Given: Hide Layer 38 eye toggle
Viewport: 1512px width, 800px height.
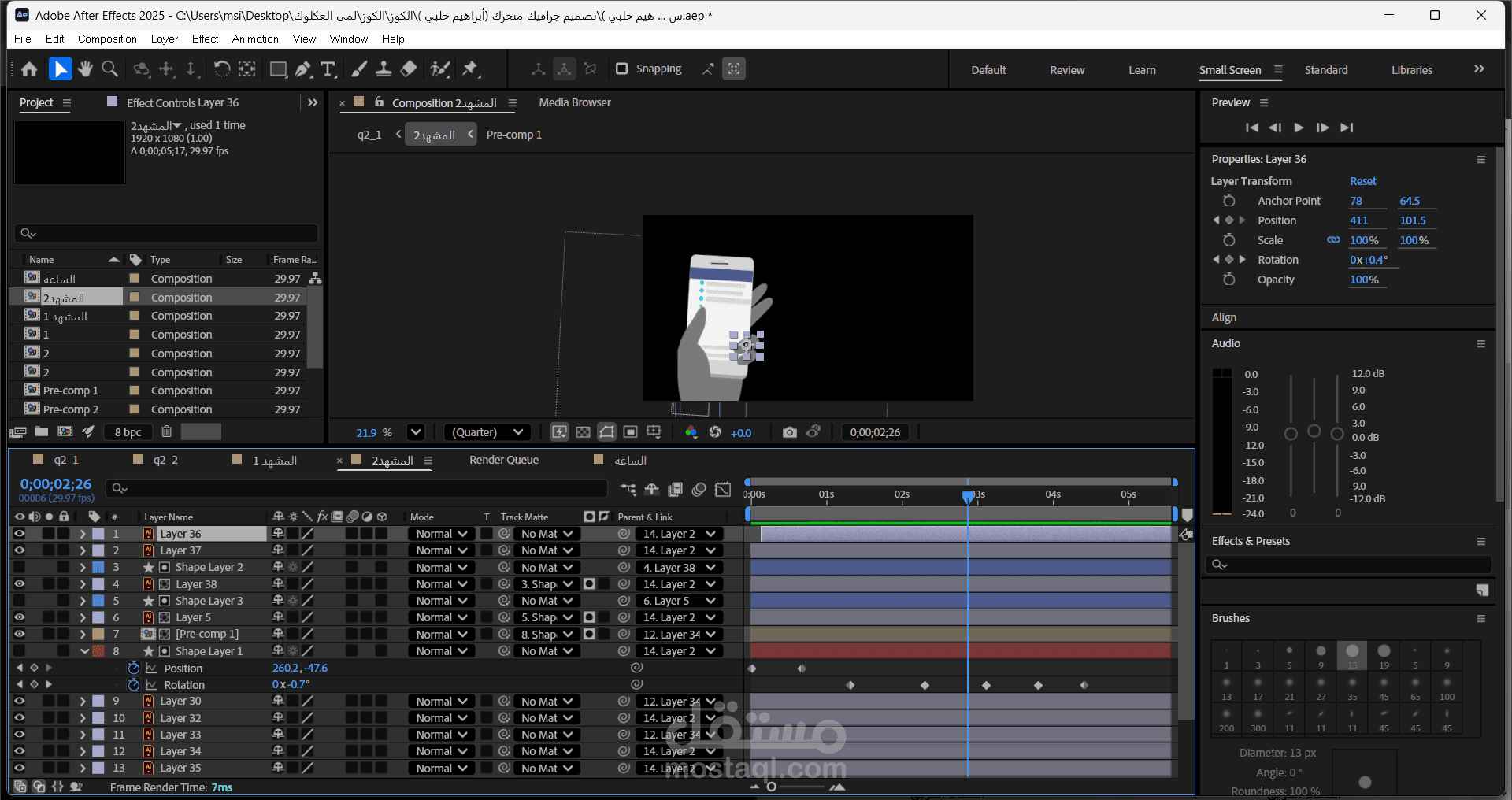Looking at the screenshot, I should tap(19, 584).
